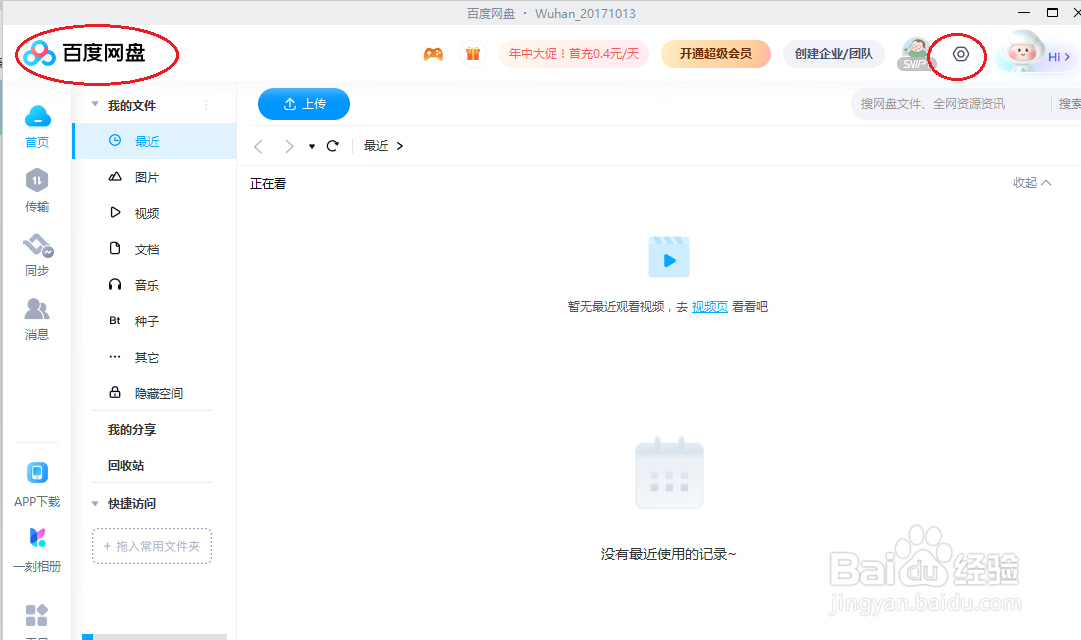Screen dimensions: 1081x640
Task: Click the storage capacity progress bar
Action: [x=154, y=637]
